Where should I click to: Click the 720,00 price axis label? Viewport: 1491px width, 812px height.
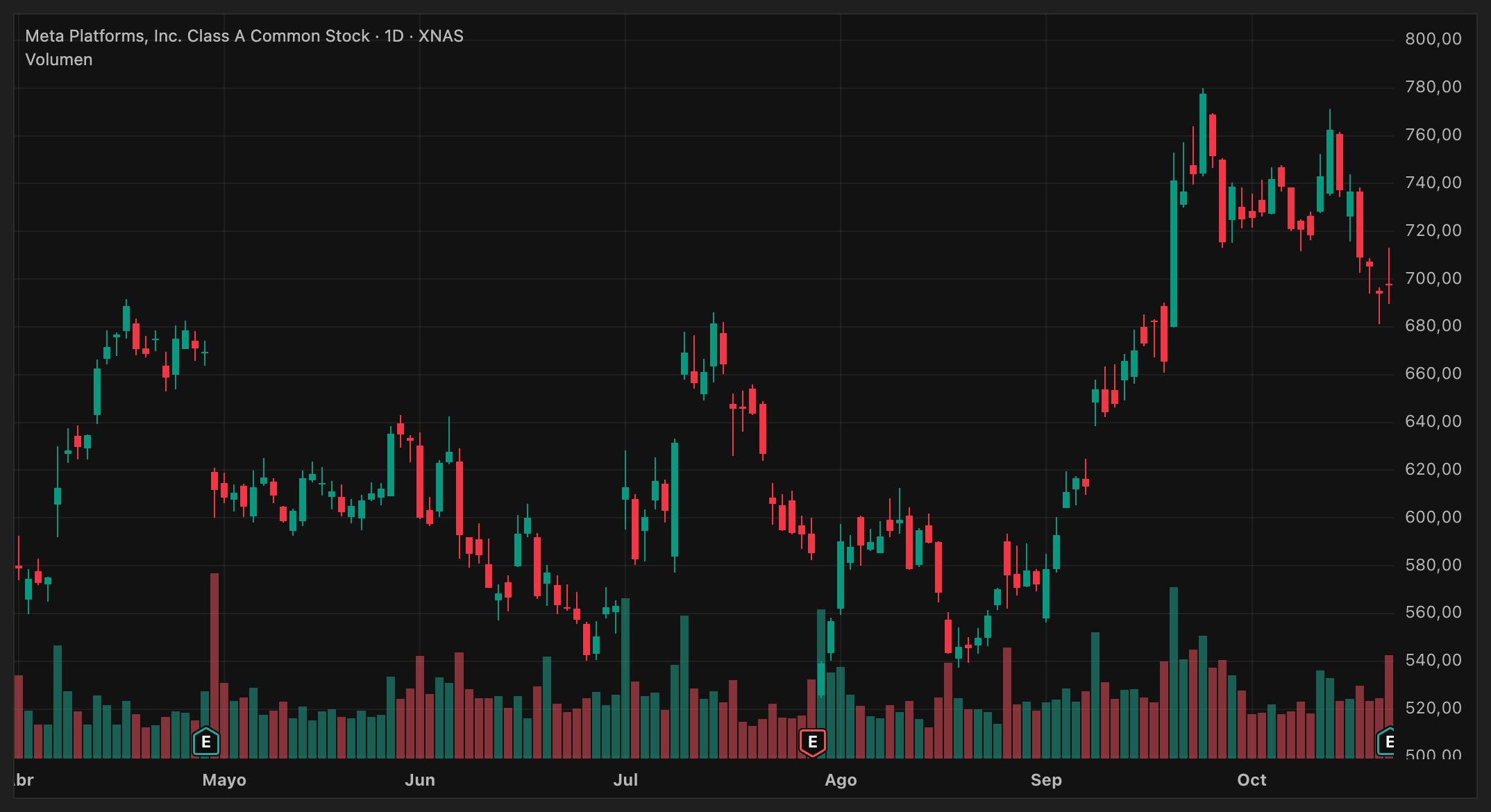[x=1433, y=230]
